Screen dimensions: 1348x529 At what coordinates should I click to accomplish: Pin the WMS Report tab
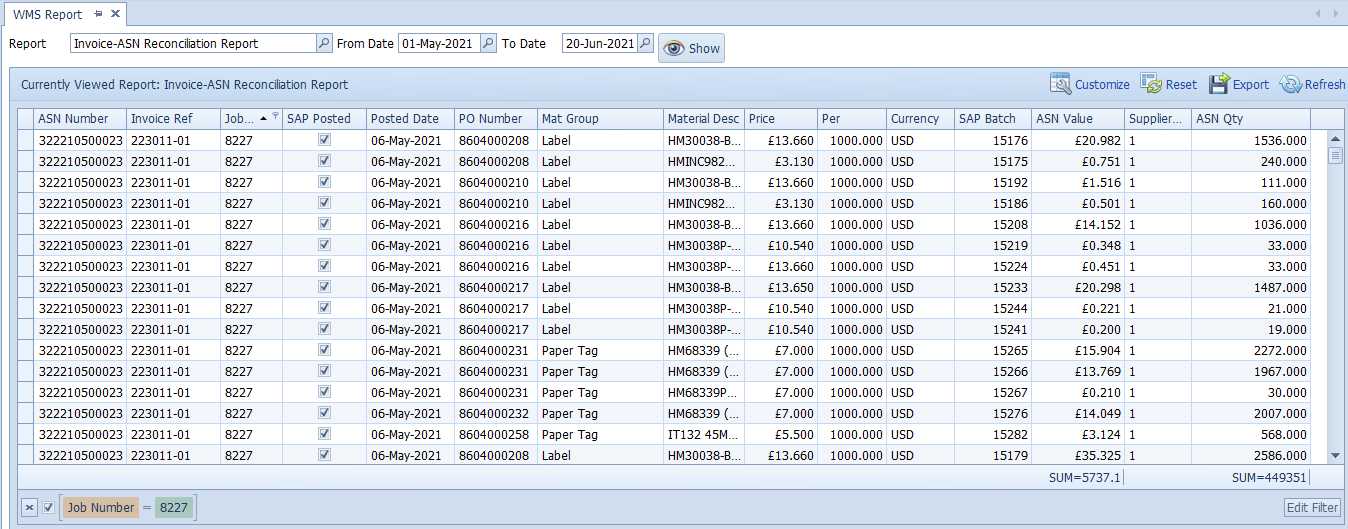pyautogui.click(x=97, y=14)
